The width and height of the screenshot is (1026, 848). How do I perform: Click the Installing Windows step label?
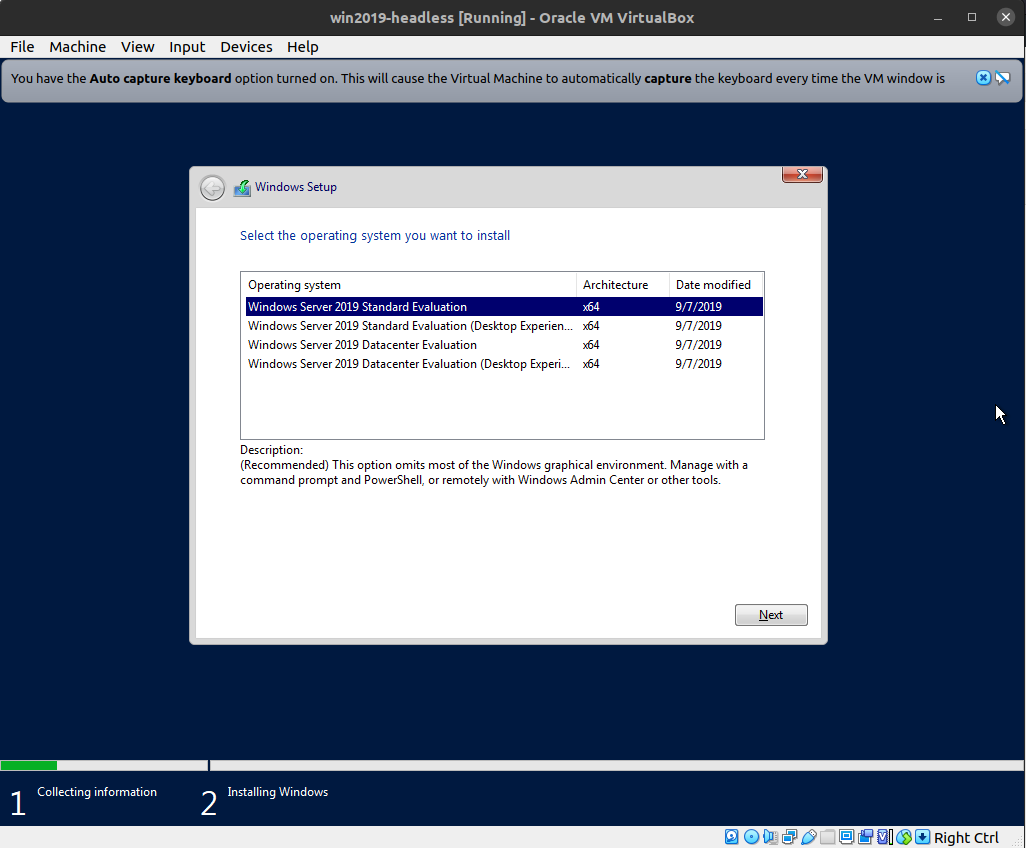[277, 792]
